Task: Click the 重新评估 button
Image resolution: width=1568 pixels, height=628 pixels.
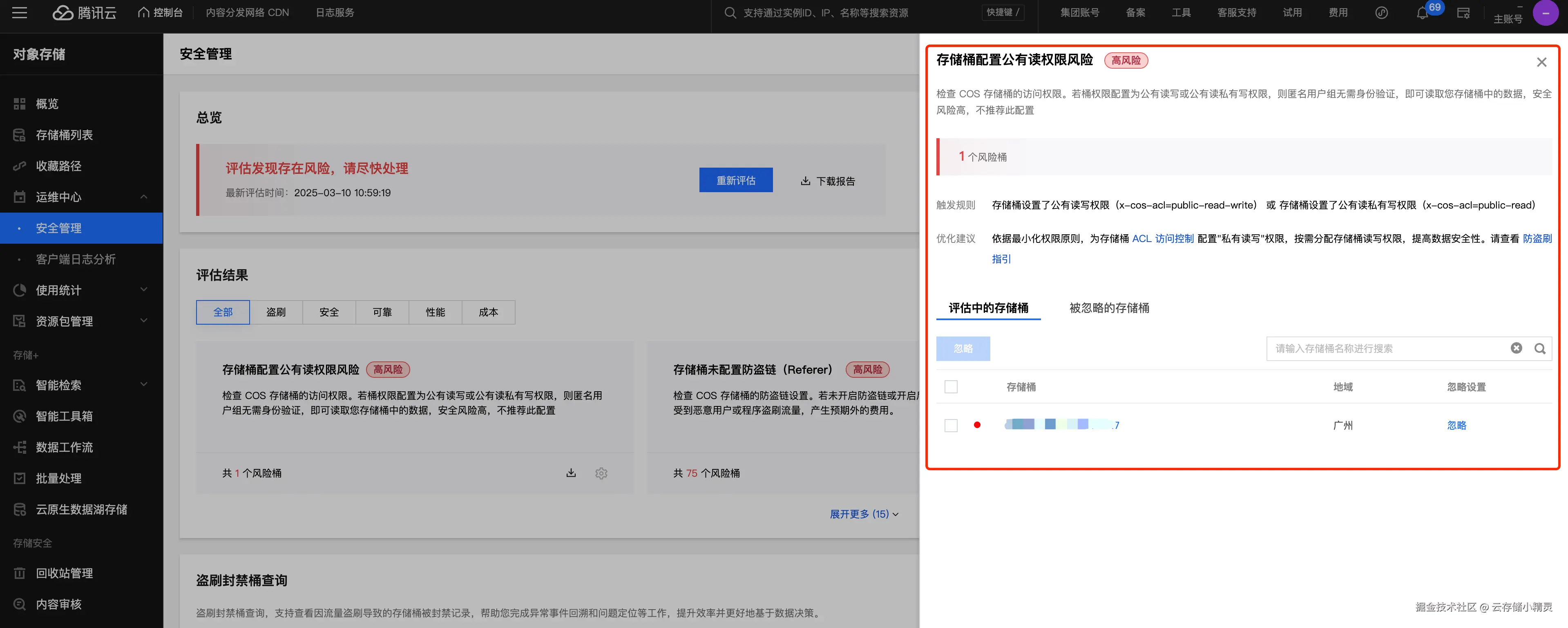Action: [x=736, y=180]
